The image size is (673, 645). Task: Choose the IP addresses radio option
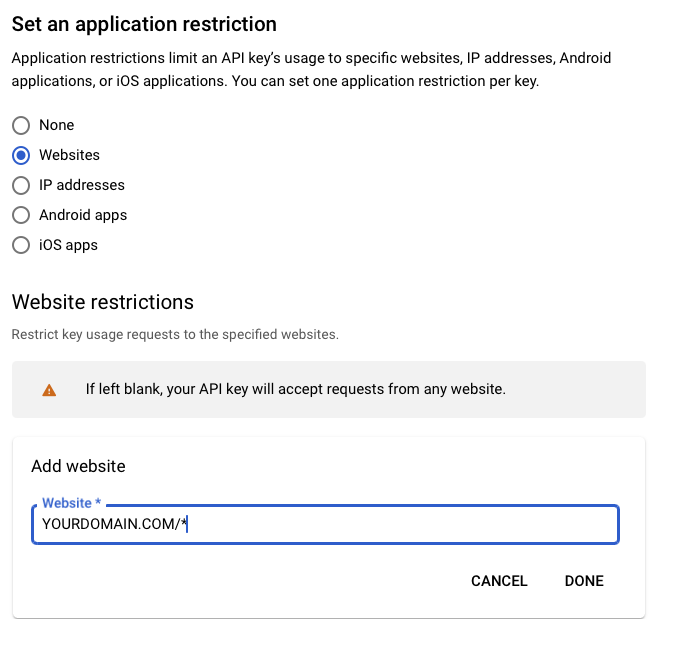pos(20,185)
